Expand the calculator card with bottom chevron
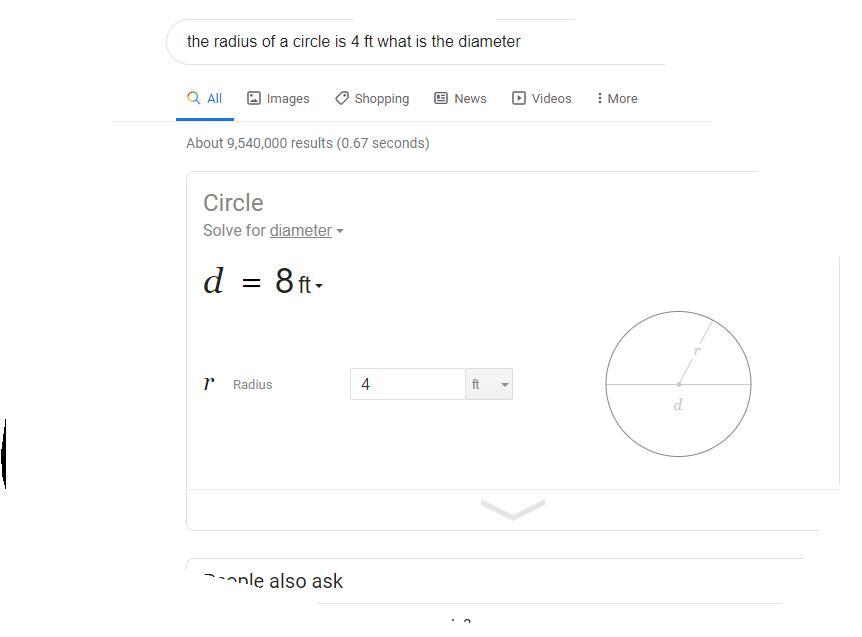The width and height of the screenshot is (862, 637). tap(512, 509)
